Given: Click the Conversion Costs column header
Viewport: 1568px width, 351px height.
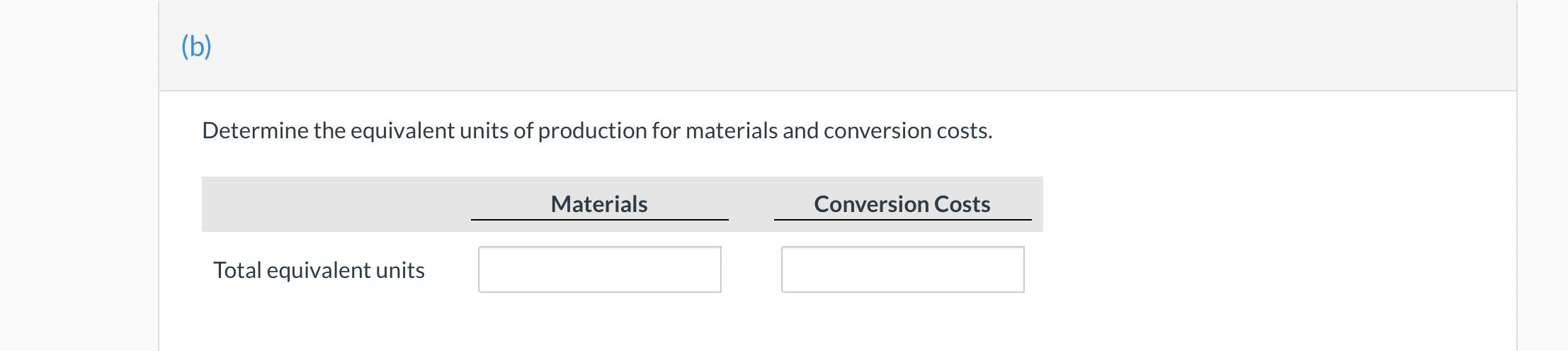Looking at the screenshot, I should 902,204.
